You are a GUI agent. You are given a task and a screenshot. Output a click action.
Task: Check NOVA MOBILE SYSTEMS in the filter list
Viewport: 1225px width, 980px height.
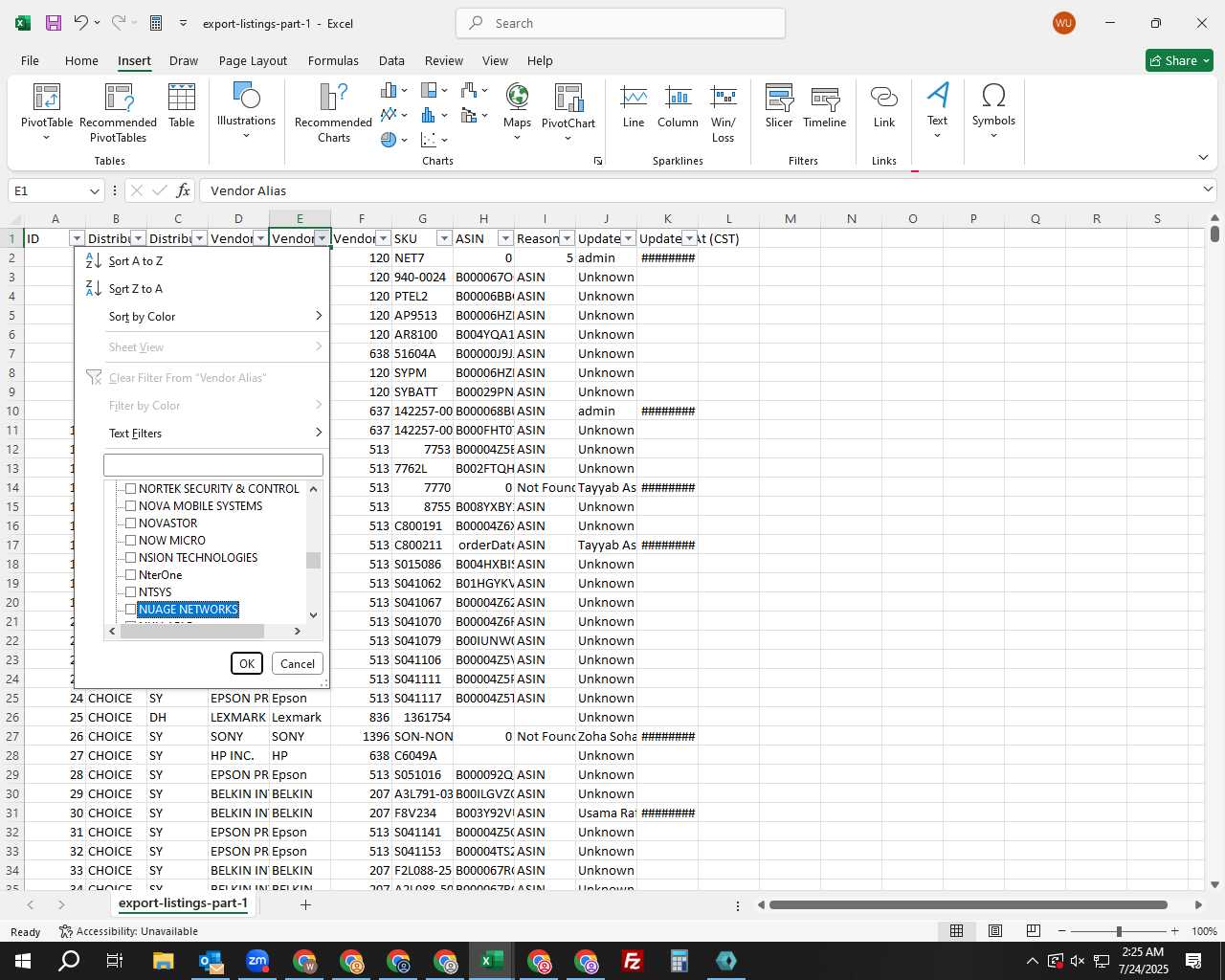point(131,506)
